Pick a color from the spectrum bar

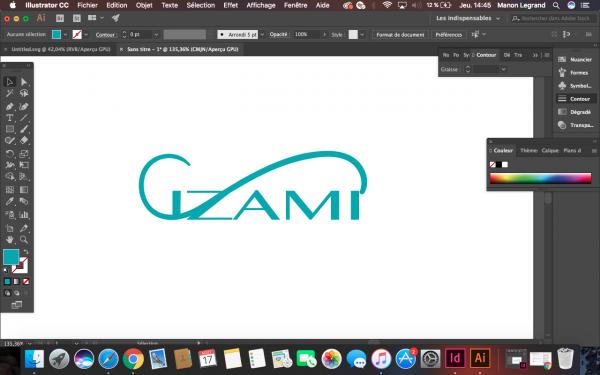(x=540, y=178)
